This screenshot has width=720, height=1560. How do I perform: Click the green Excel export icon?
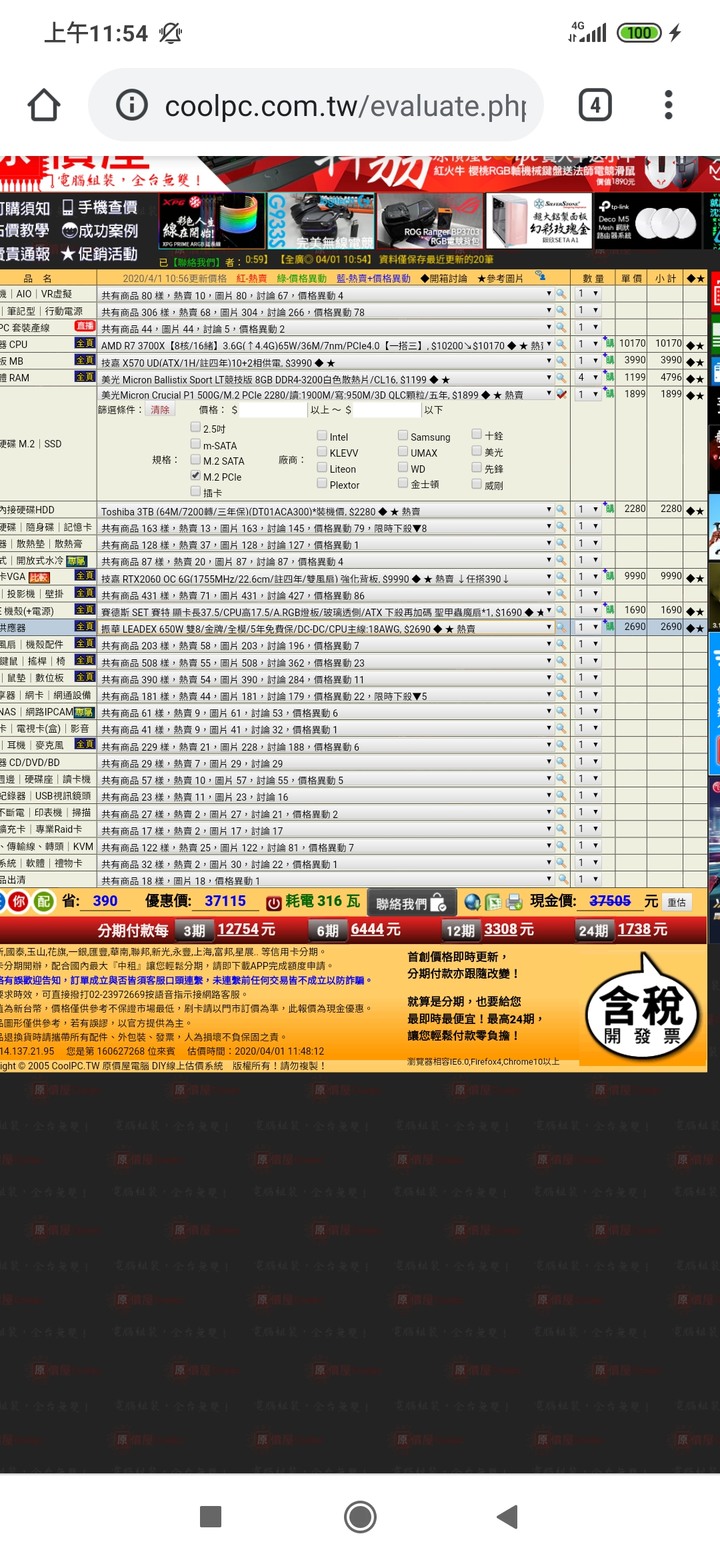(493, 902)
